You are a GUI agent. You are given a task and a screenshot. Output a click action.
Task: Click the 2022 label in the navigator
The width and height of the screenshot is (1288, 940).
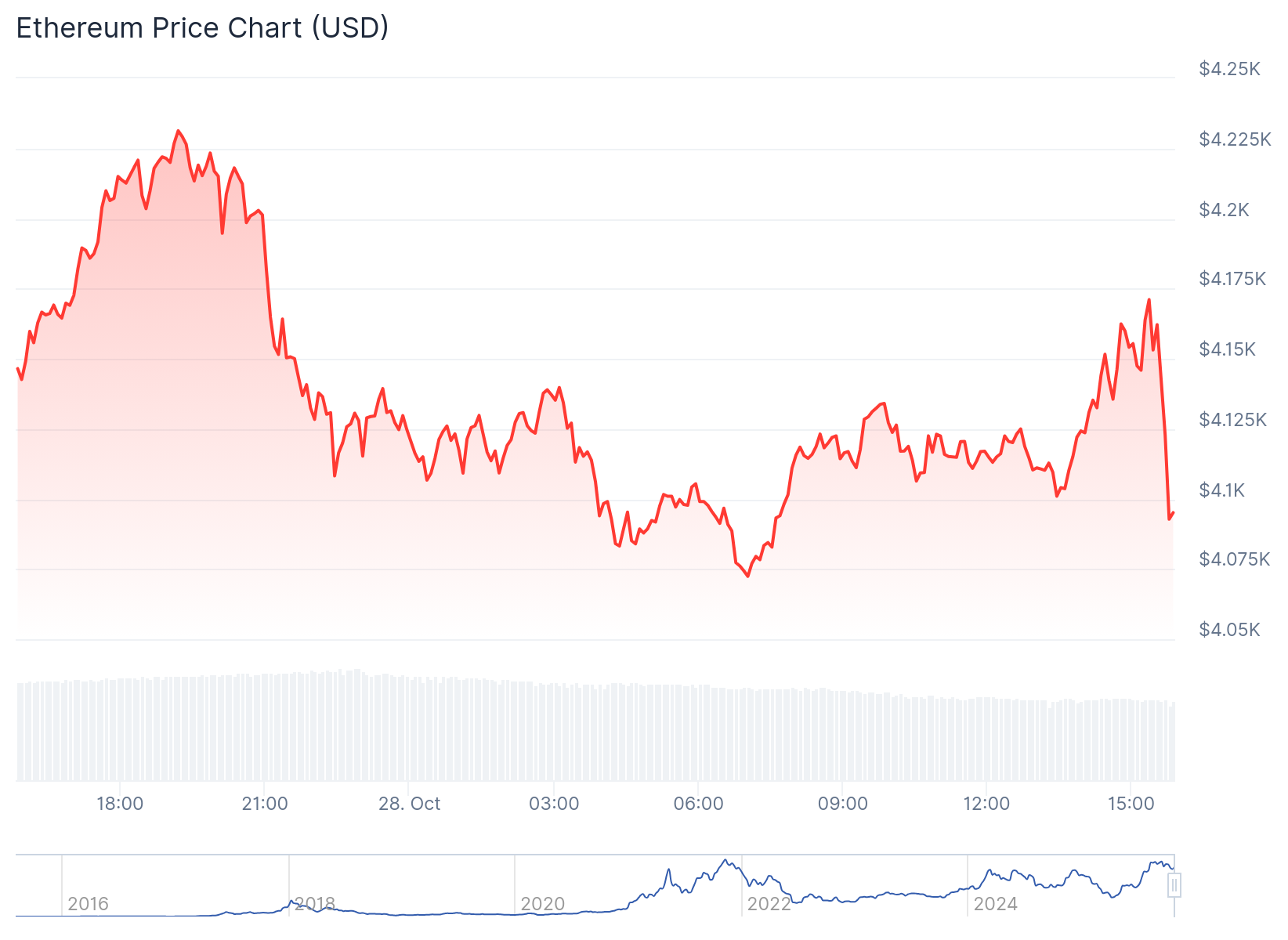[x=769, y=904]
